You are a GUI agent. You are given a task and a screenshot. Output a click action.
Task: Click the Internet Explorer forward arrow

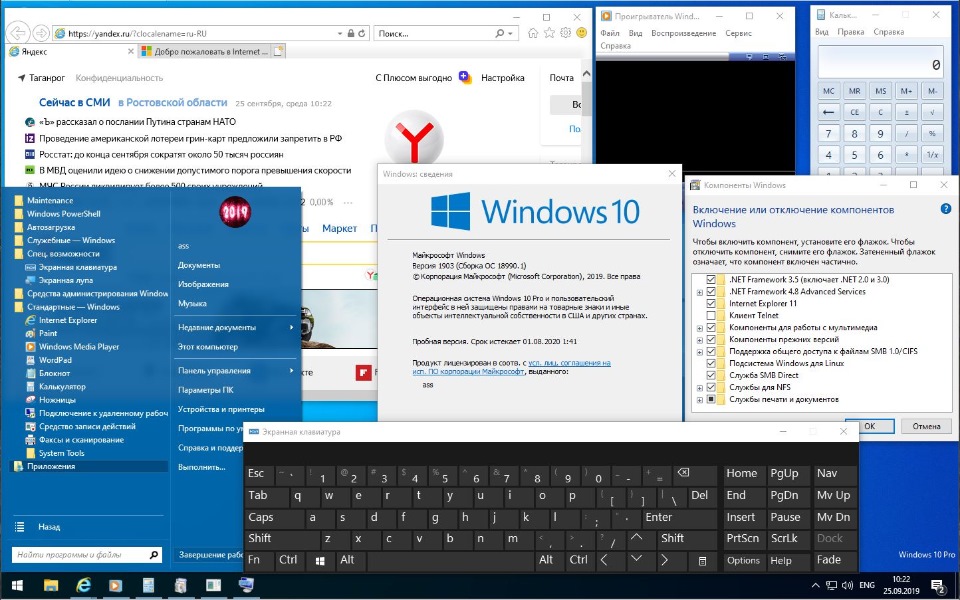pos(41,33)
